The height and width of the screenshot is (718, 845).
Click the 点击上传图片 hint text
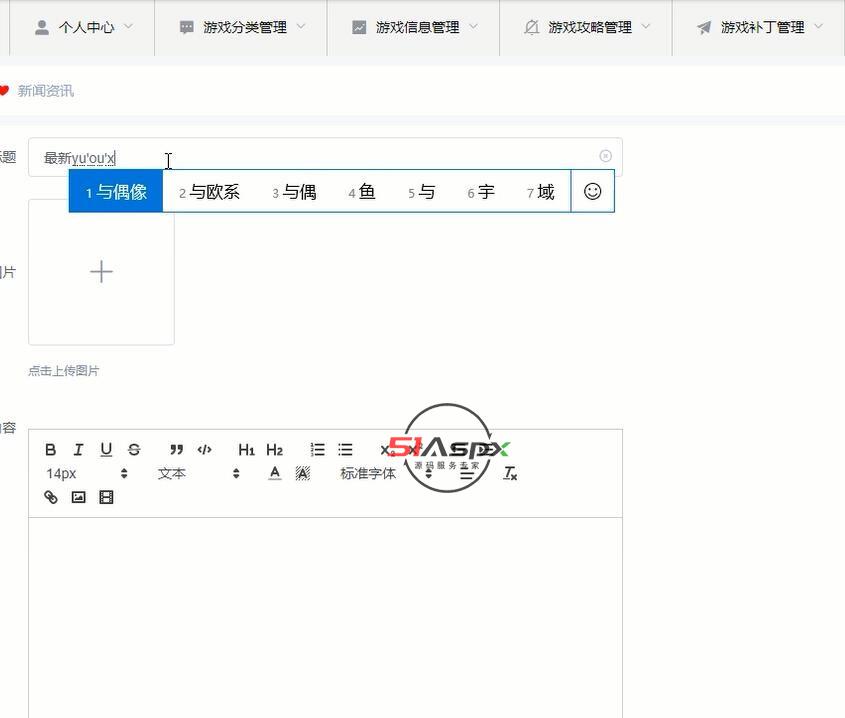pos(64,371)
